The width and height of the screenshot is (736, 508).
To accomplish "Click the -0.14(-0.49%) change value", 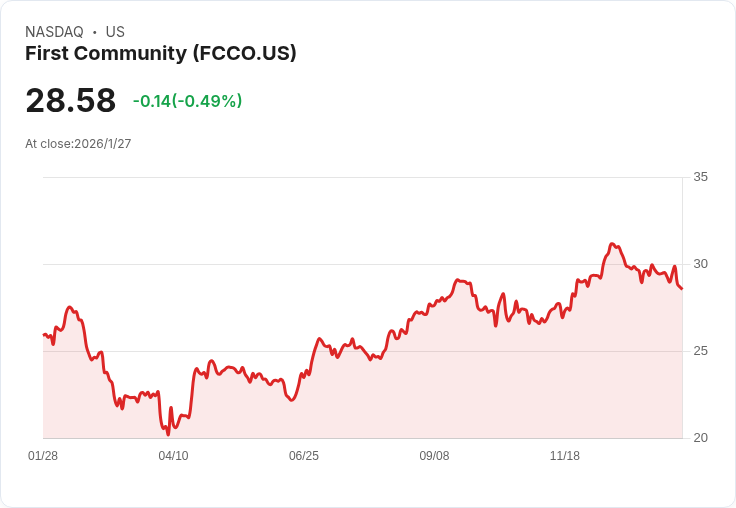I will [187, 101].
